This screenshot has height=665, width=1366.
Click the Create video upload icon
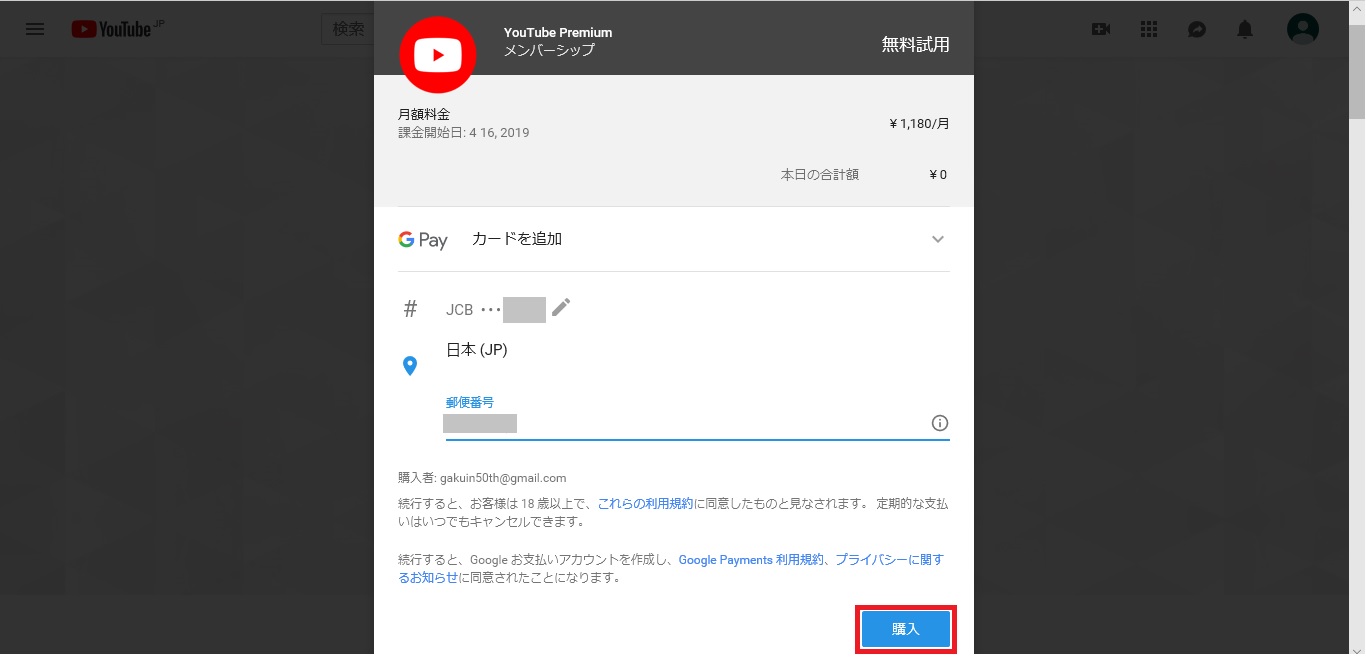(1100, 29)
